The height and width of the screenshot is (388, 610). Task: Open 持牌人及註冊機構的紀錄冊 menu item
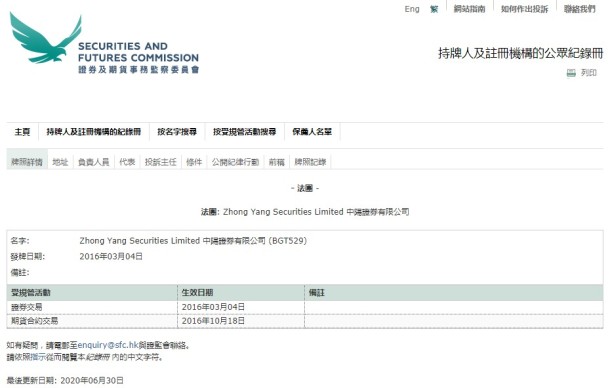94,132
